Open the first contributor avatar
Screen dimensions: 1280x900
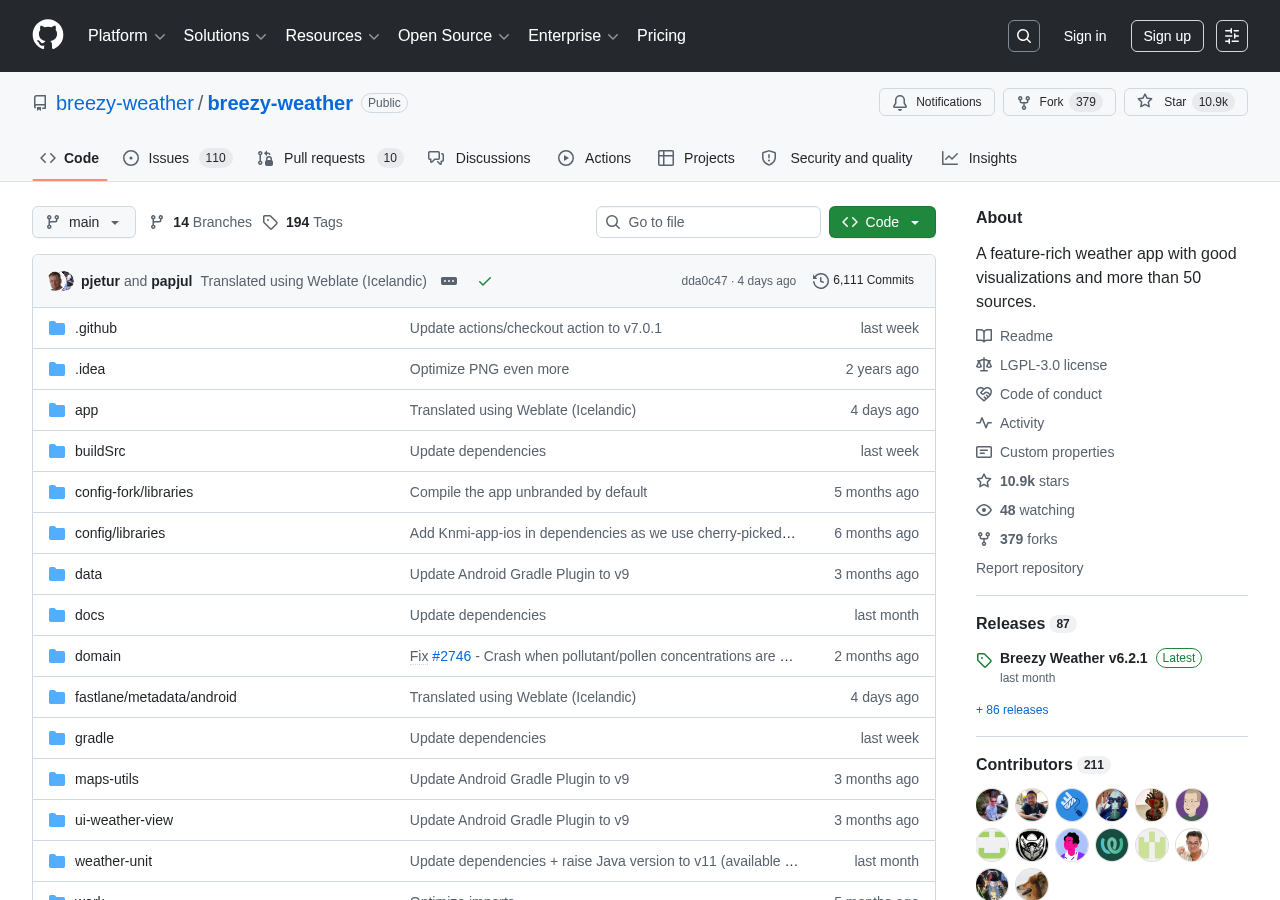click(x=992, y=805)
